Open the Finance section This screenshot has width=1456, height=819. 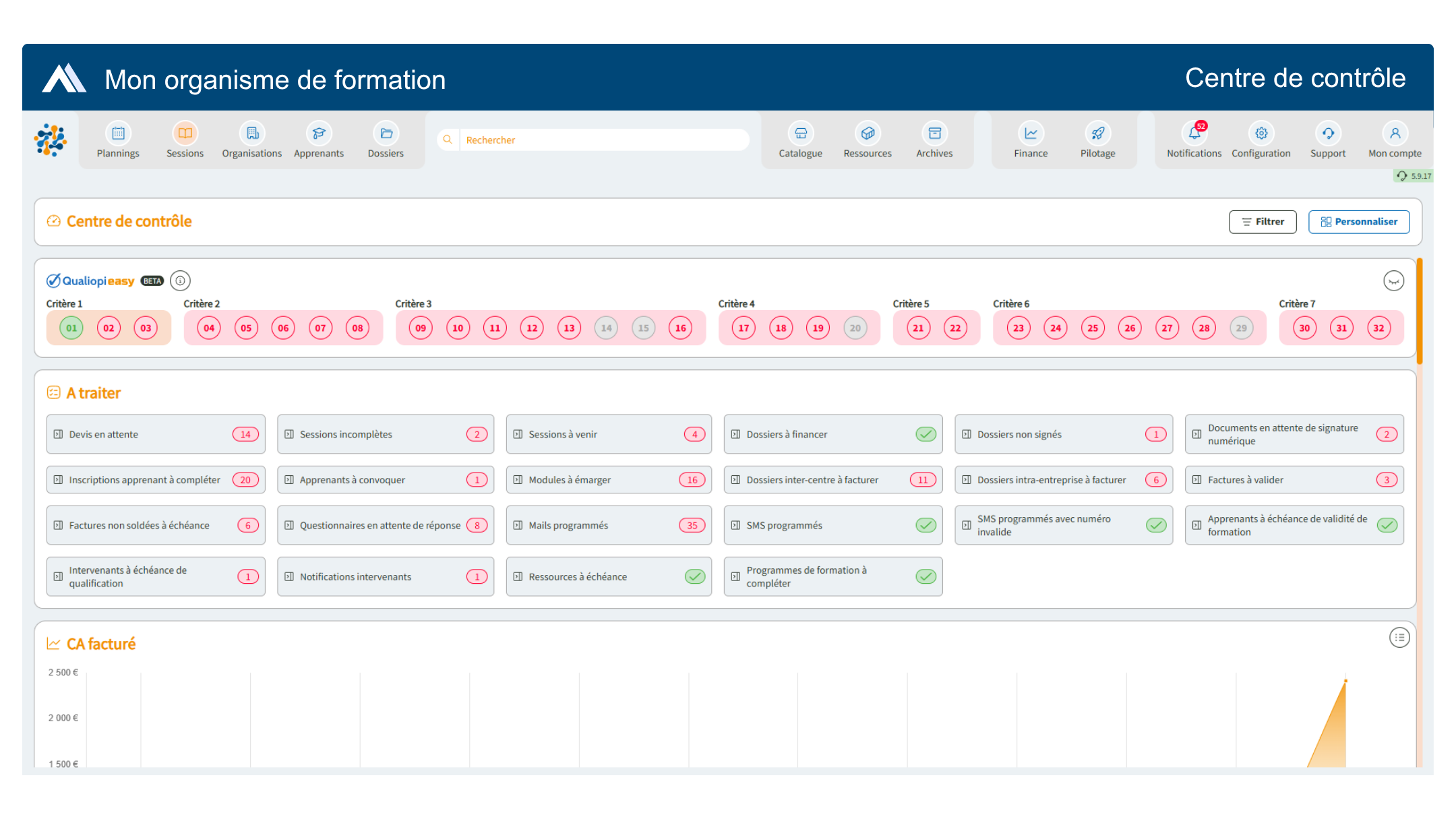(1031, 140)
